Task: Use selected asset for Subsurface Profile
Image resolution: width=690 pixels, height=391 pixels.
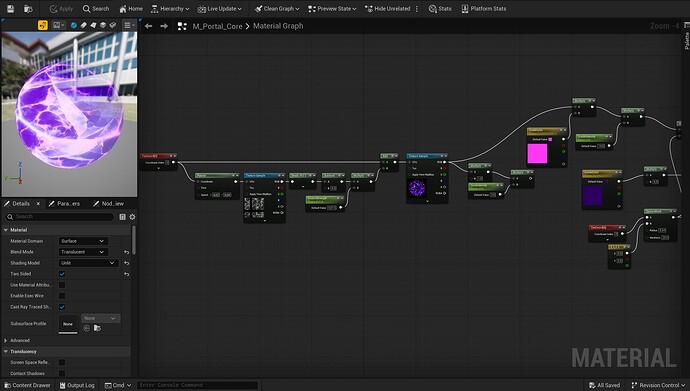Action: pos(87,328)
